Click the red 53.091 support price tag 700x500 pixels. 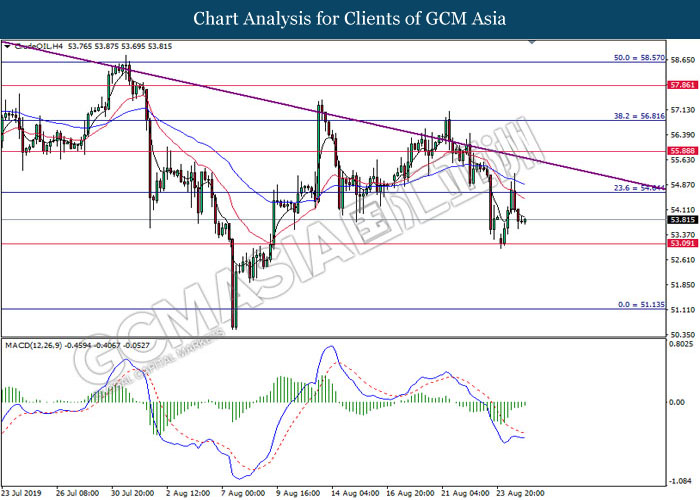pos(682,243)
